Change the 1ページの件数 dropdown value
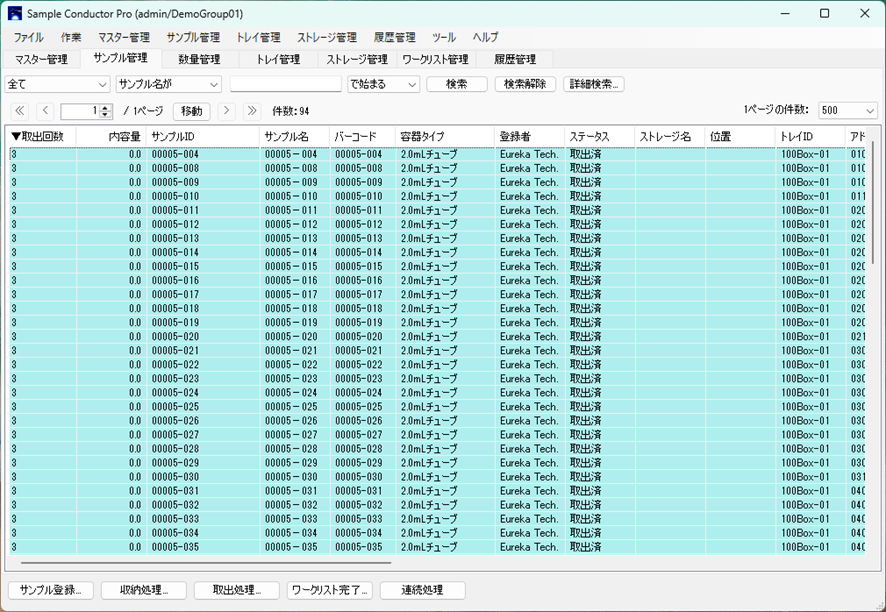Image resolution: width=886 pixels, height=612 pixels. (847, 111)
